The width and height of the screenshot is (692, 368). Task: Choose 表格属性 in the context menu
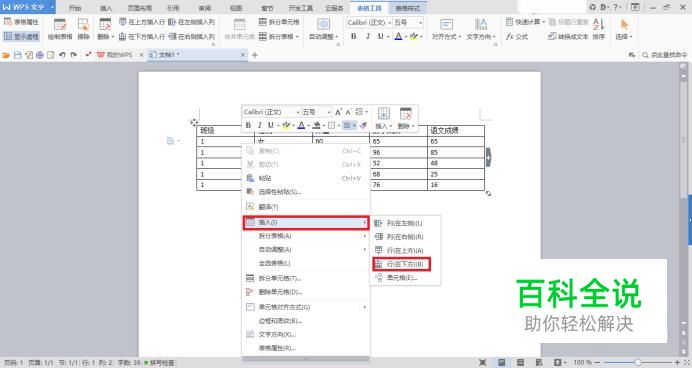point(306,348)
